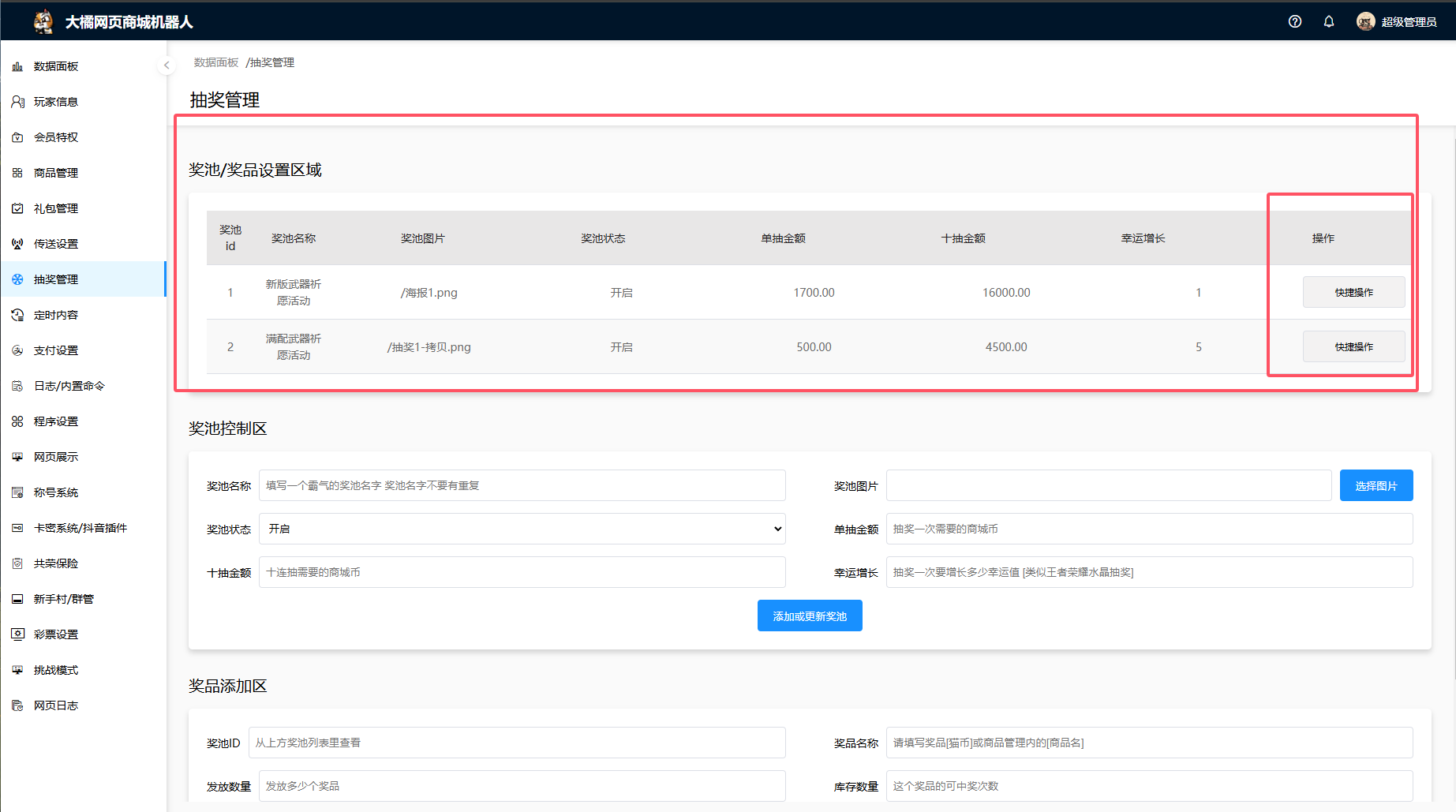Screen dimensions: 1456x812
Task: Click the 数据面板 bar chart icon
Action: click(17, 66)
